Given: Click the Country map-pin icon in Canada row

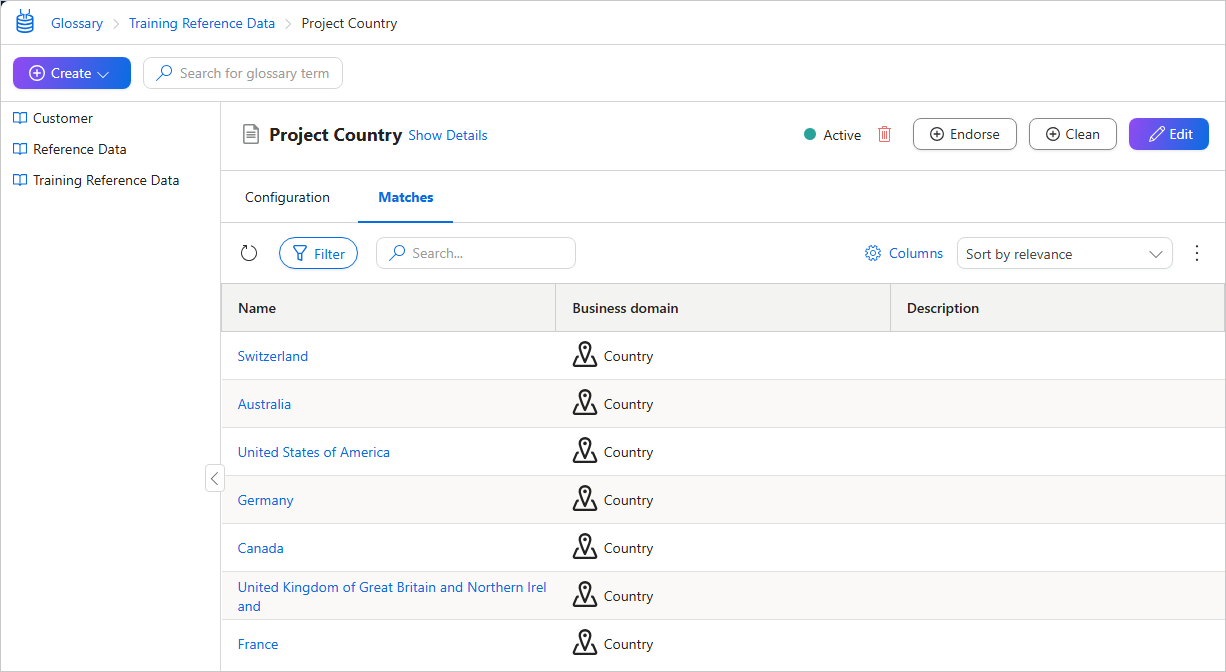Looking at the screenshot, I should [585, 547].
